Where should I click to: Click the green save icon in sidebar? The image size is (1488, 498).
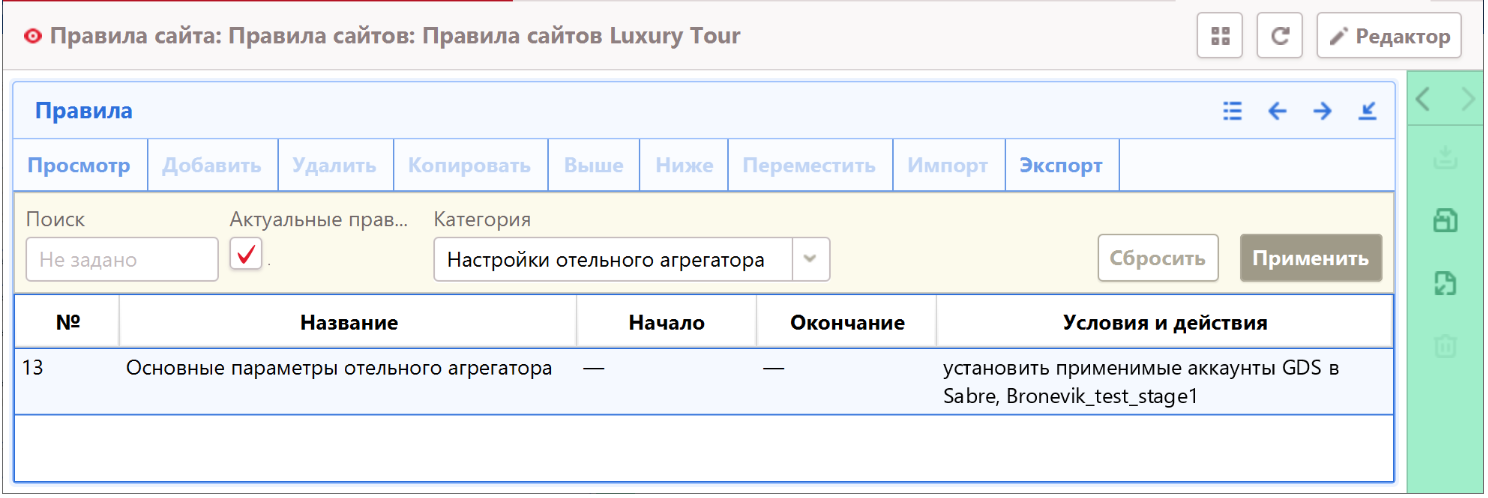(1445, 221)
